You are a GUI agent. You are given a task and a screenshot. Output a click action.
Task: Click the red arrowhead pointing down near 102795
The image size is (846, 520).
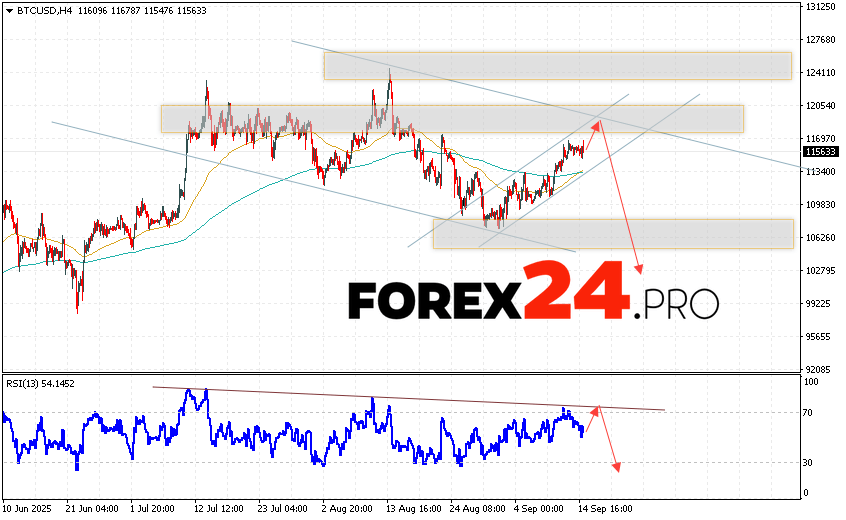(x=639, y=268)
